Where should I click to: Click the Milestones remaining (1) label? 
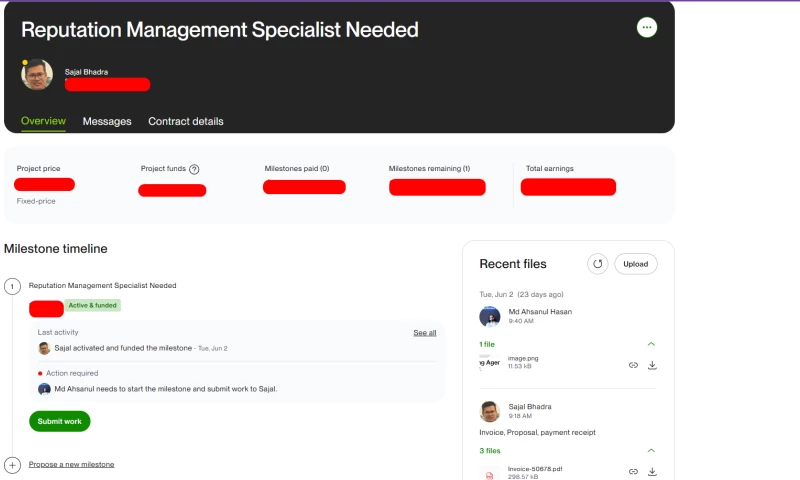click(429, 168)
